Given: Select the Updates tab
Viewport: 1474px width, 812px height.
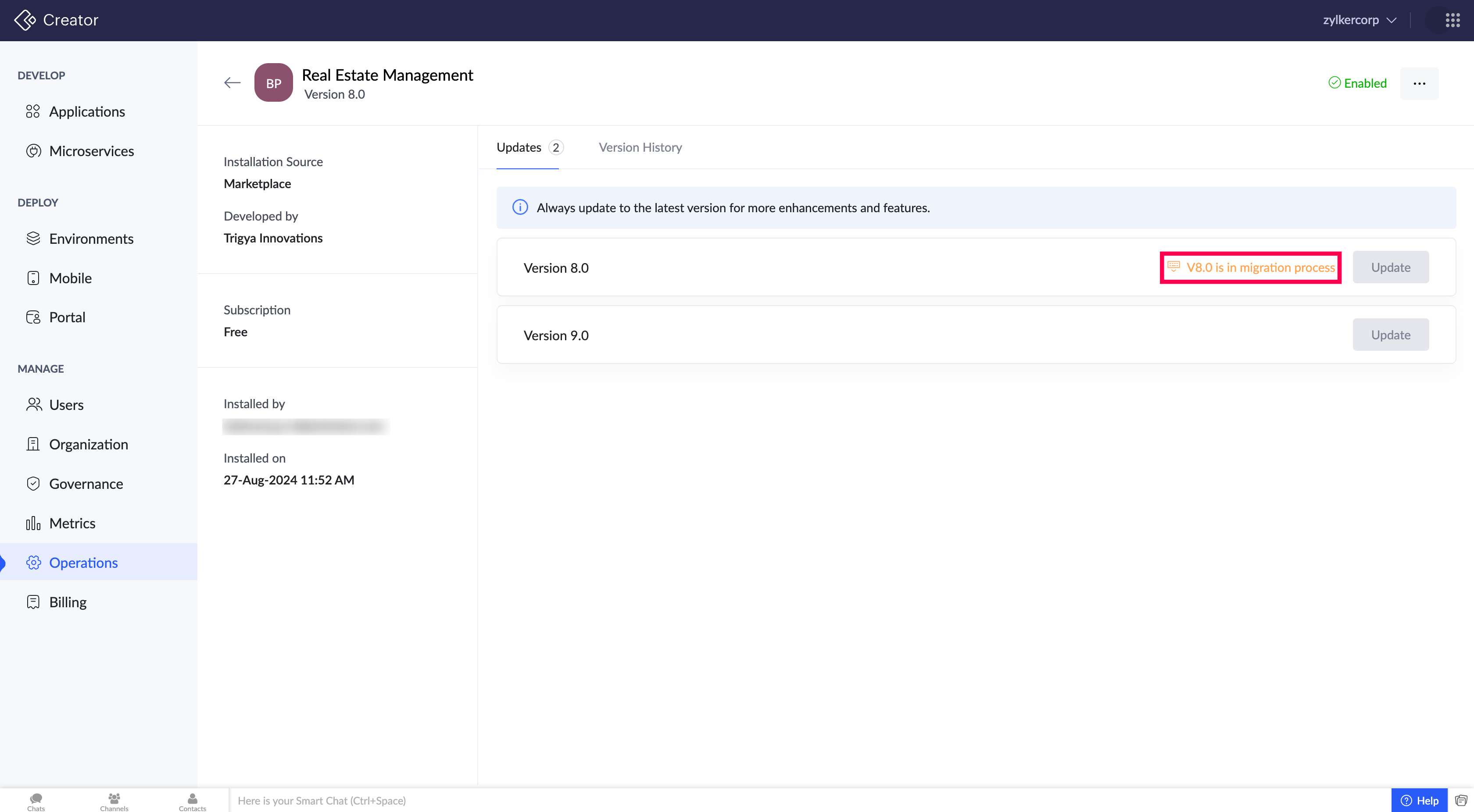Looking at the screenshot, I should tap(519, 147).
